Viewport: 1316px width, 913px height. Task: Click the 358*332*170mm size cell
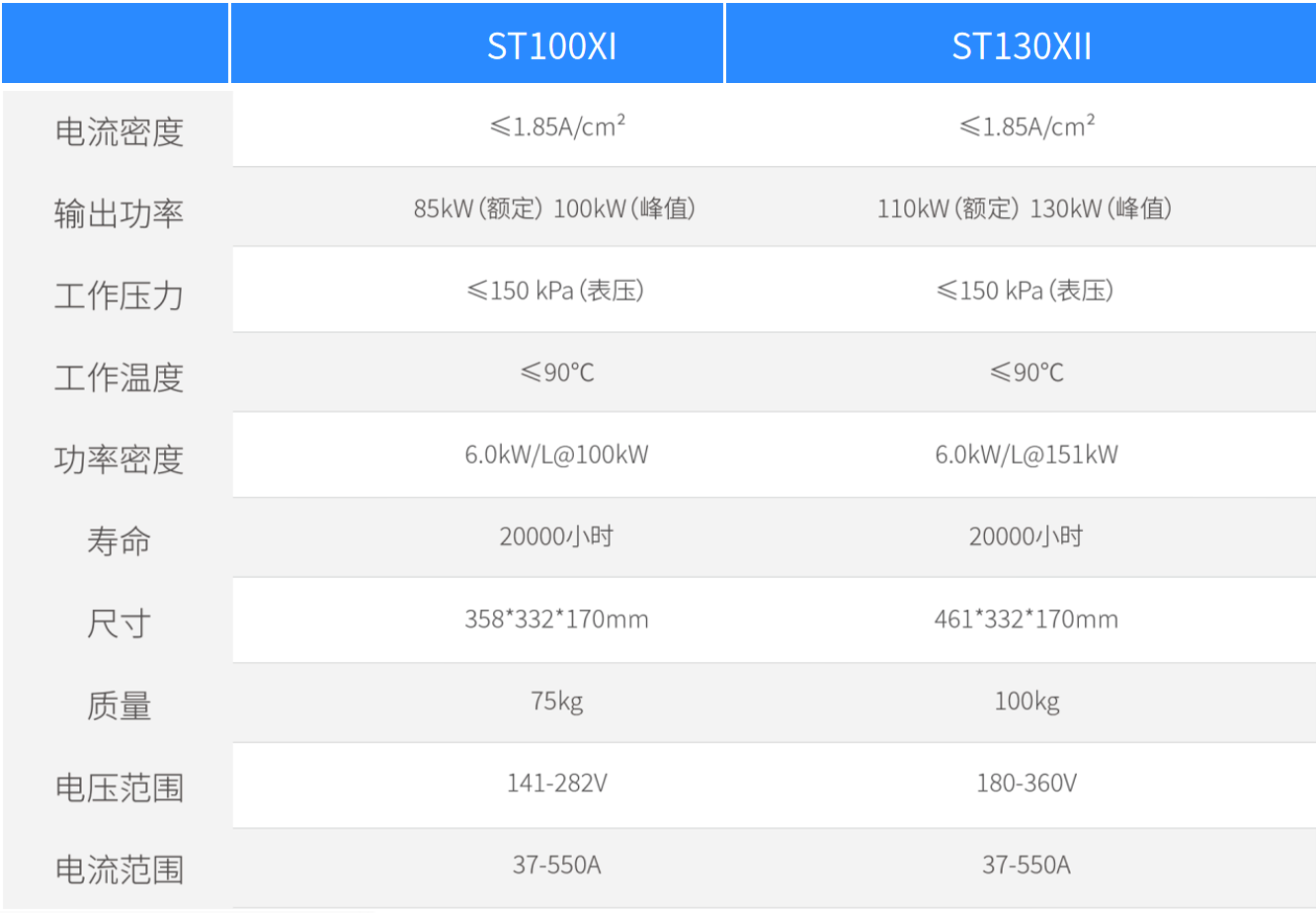point(557,620)
